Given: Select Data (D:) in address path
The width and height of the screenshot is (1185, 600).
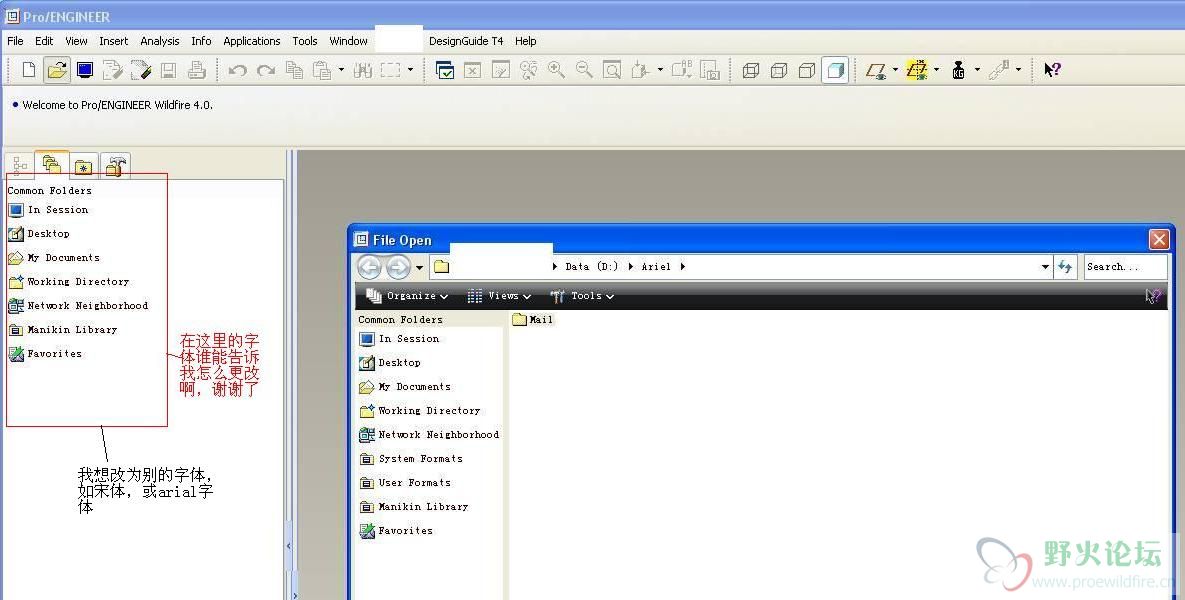Looking at the screenshot, I should (x=591, y=267).
